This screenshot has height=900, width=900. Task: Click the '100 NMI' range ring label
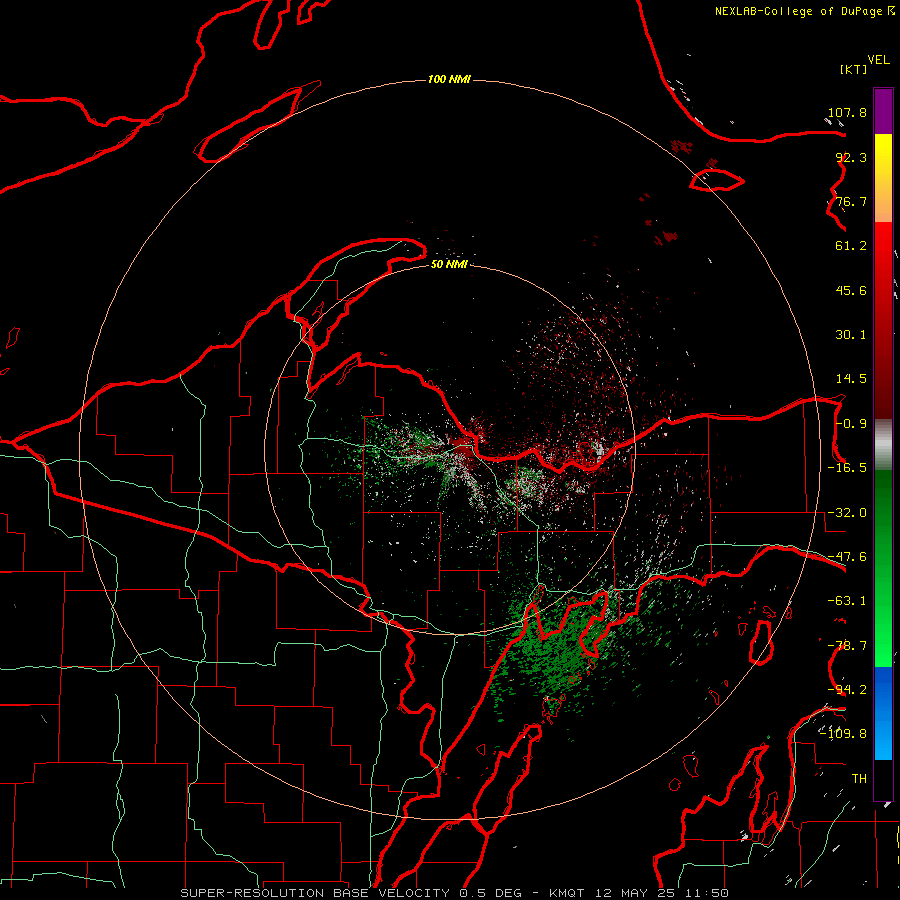pyautogui.click(x=449, y=79)
